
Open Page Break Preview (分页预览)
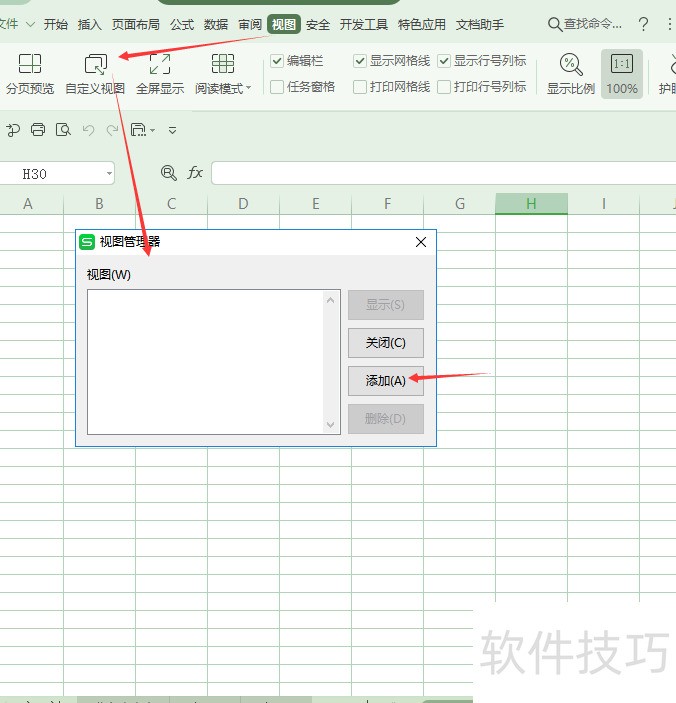click(x=30, y=74)
